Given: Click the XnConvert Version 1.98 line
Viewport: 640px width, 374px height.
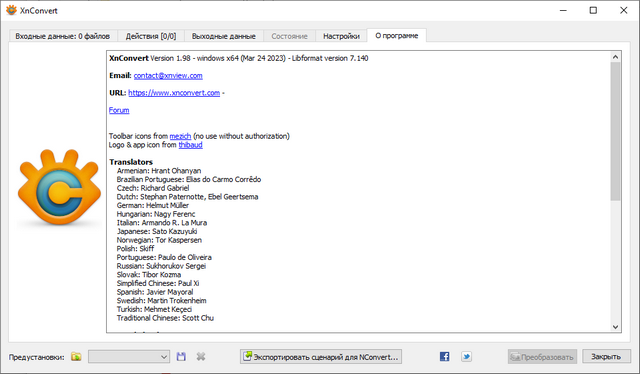Looking at the screenshot, I should click(x=238, y=58).
